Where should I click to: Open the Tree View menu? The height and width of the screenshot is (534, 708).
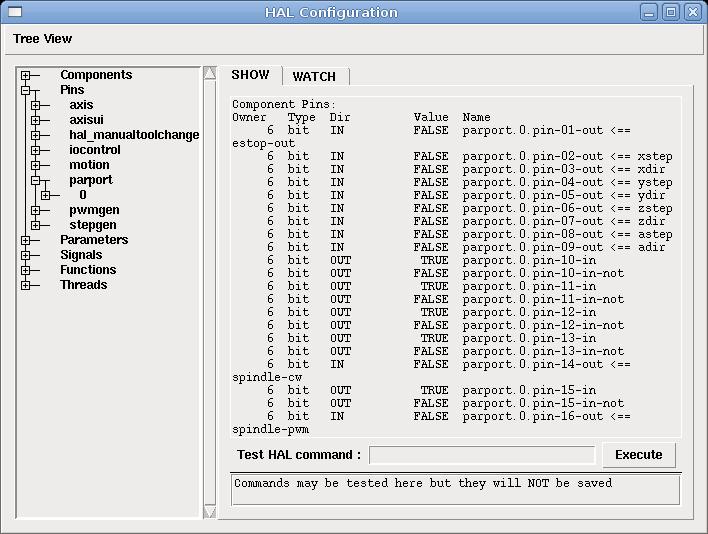click(42, 39)
